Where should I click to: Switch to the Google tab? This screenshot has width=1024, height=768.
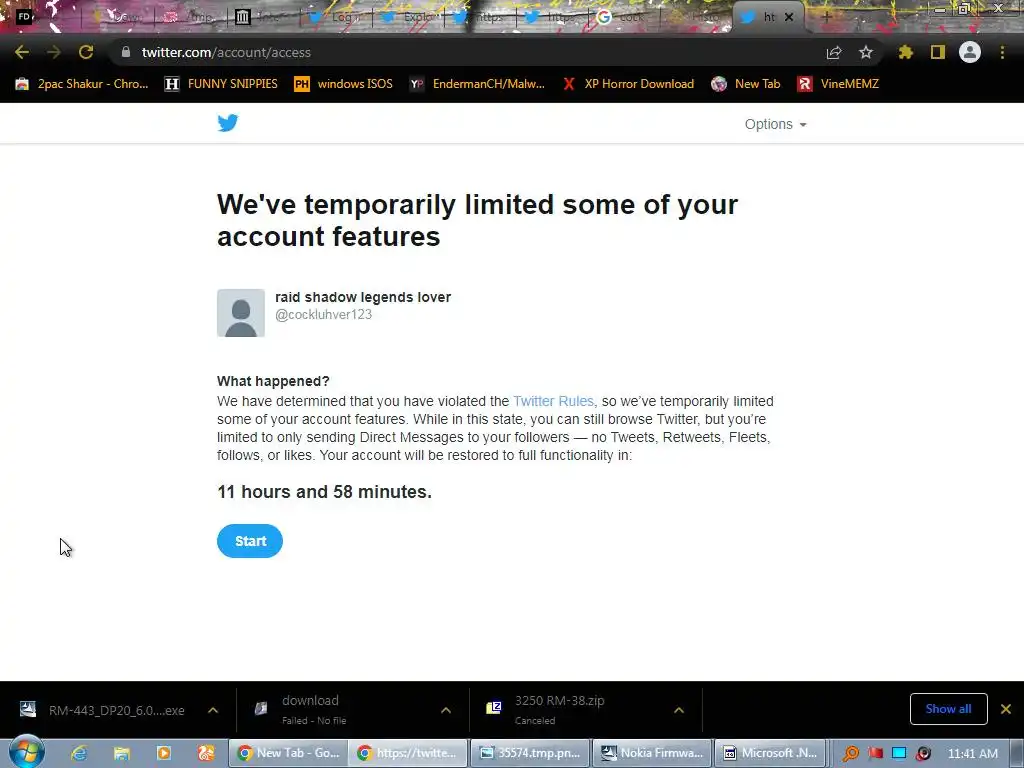point(622,17)
